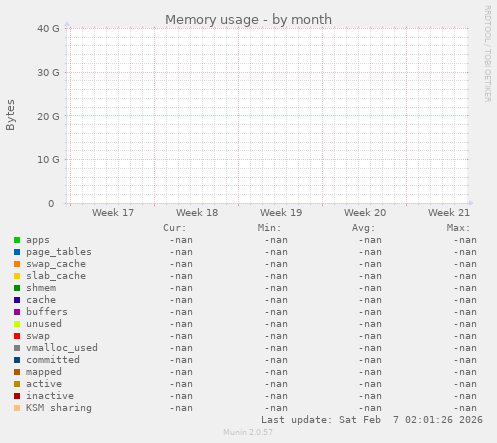Click the 'Max:' column header
Screen dimensions: 497x443
[x=458, y=228]
